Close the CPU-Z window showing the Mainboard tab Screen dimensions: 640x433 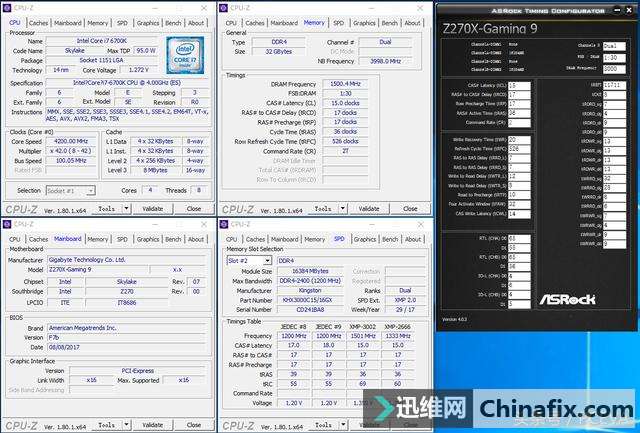point(204,224)
